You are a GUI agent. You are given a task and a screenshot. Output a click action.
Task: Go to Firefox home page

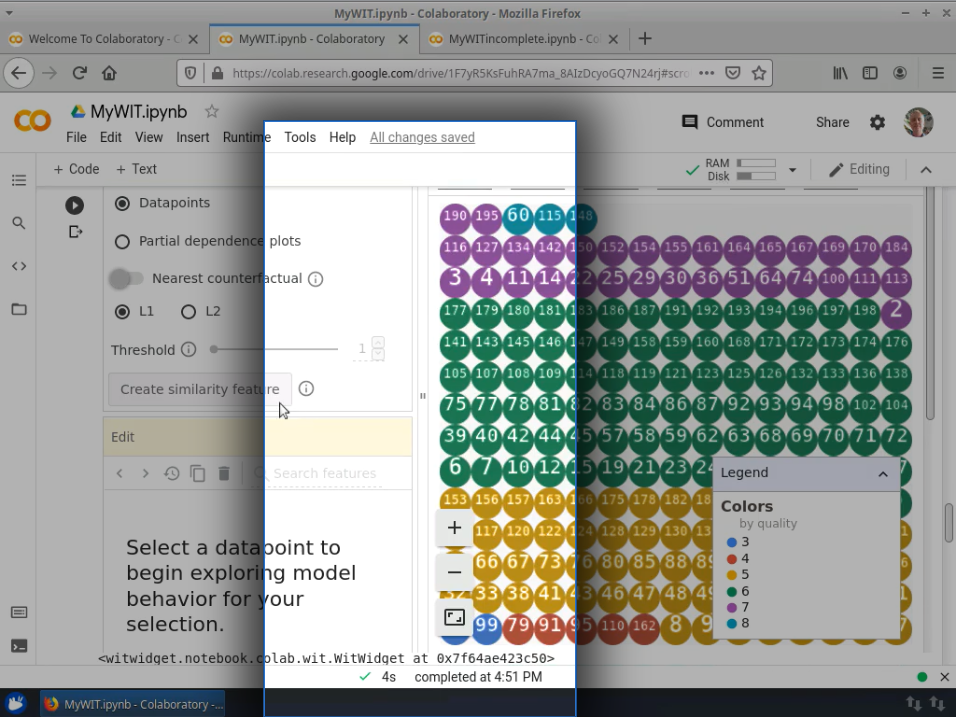click(x=109, y=73)
